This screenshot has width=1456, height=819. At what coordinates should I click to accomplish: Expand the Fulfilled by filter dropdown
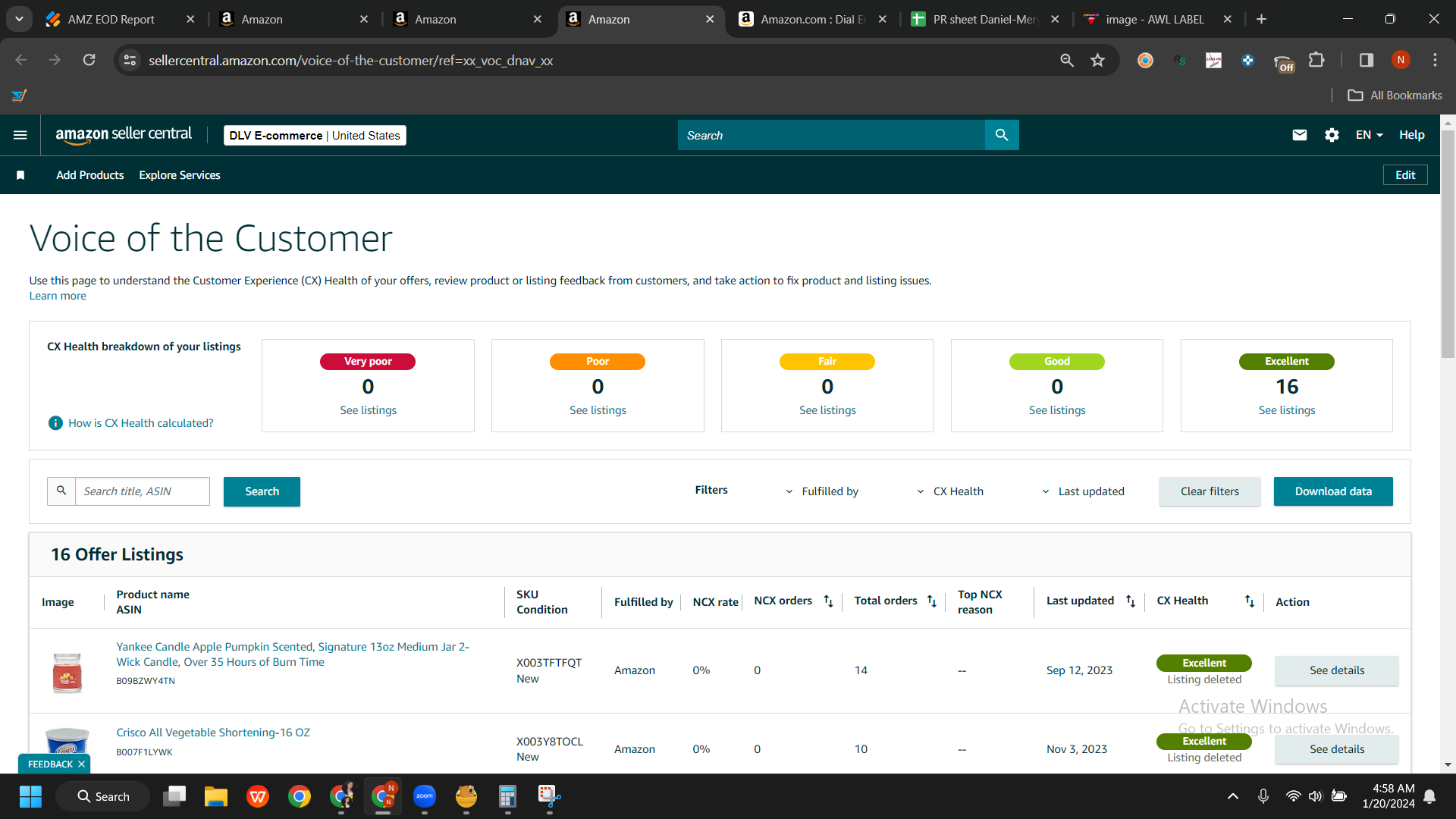[822, 491]
